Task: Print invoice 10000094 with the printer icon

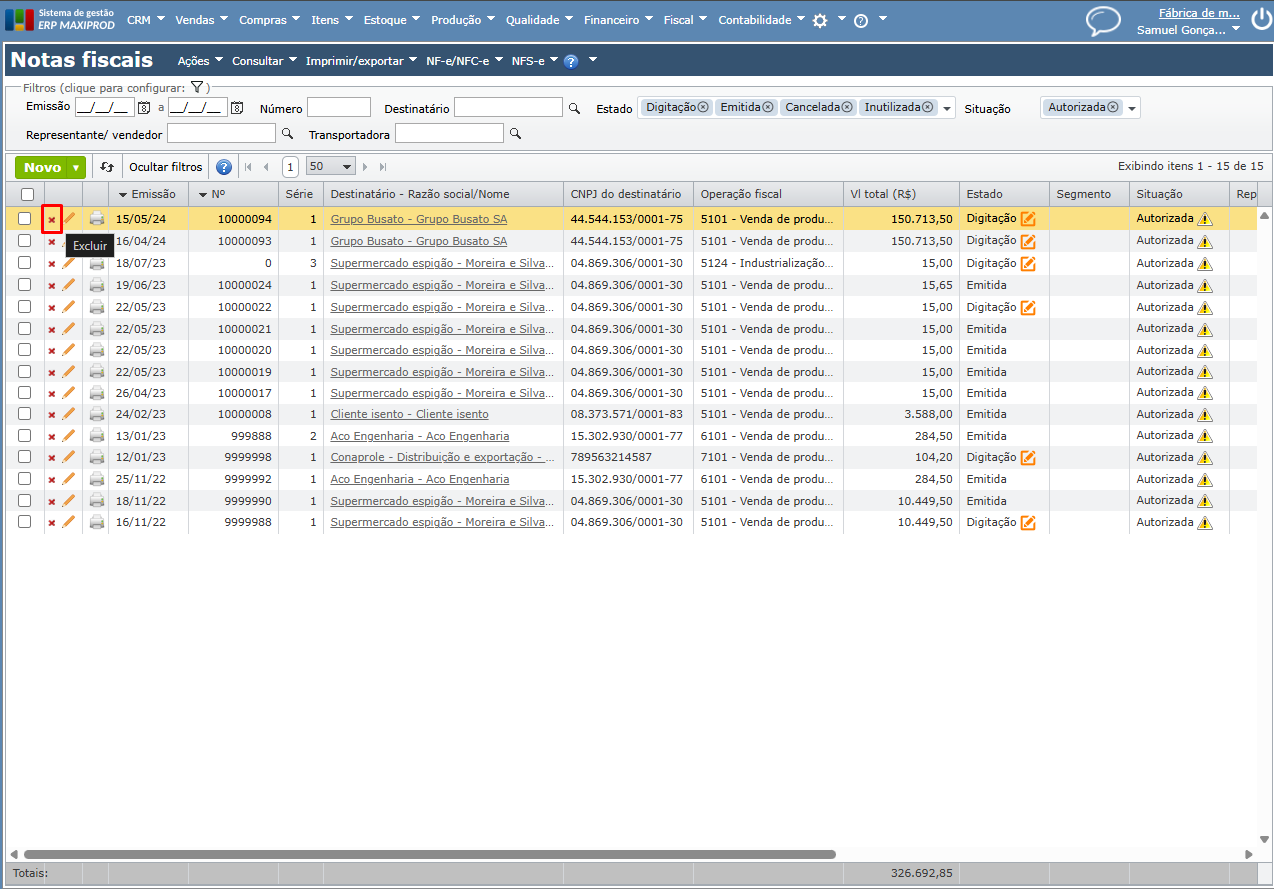Action: point(96,218)
